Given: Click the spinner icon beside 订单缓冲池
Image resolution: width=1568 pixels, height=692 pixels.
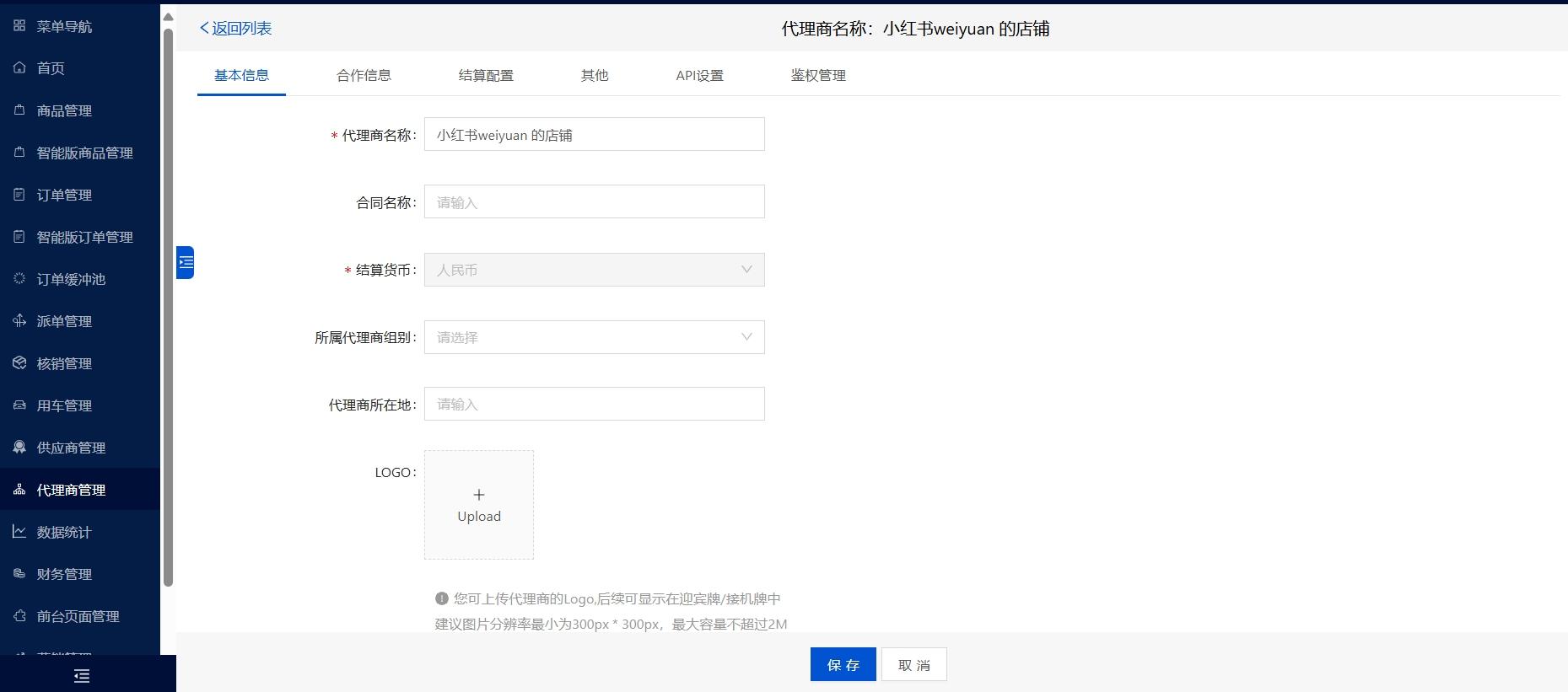Looking at the screenshot, I should [x=19, y=278].
